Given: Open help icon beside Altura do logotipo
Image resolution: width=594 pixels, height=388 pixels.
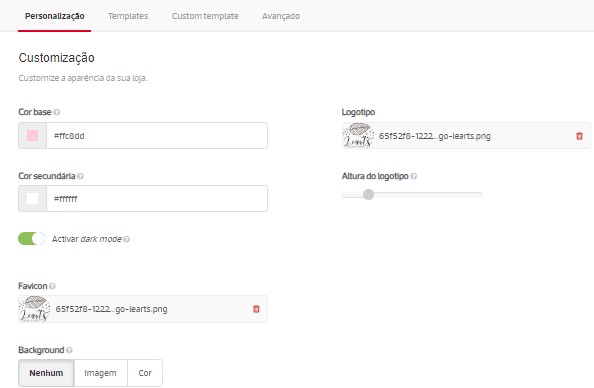Looking at the screenshot, I should pos(414,176).
